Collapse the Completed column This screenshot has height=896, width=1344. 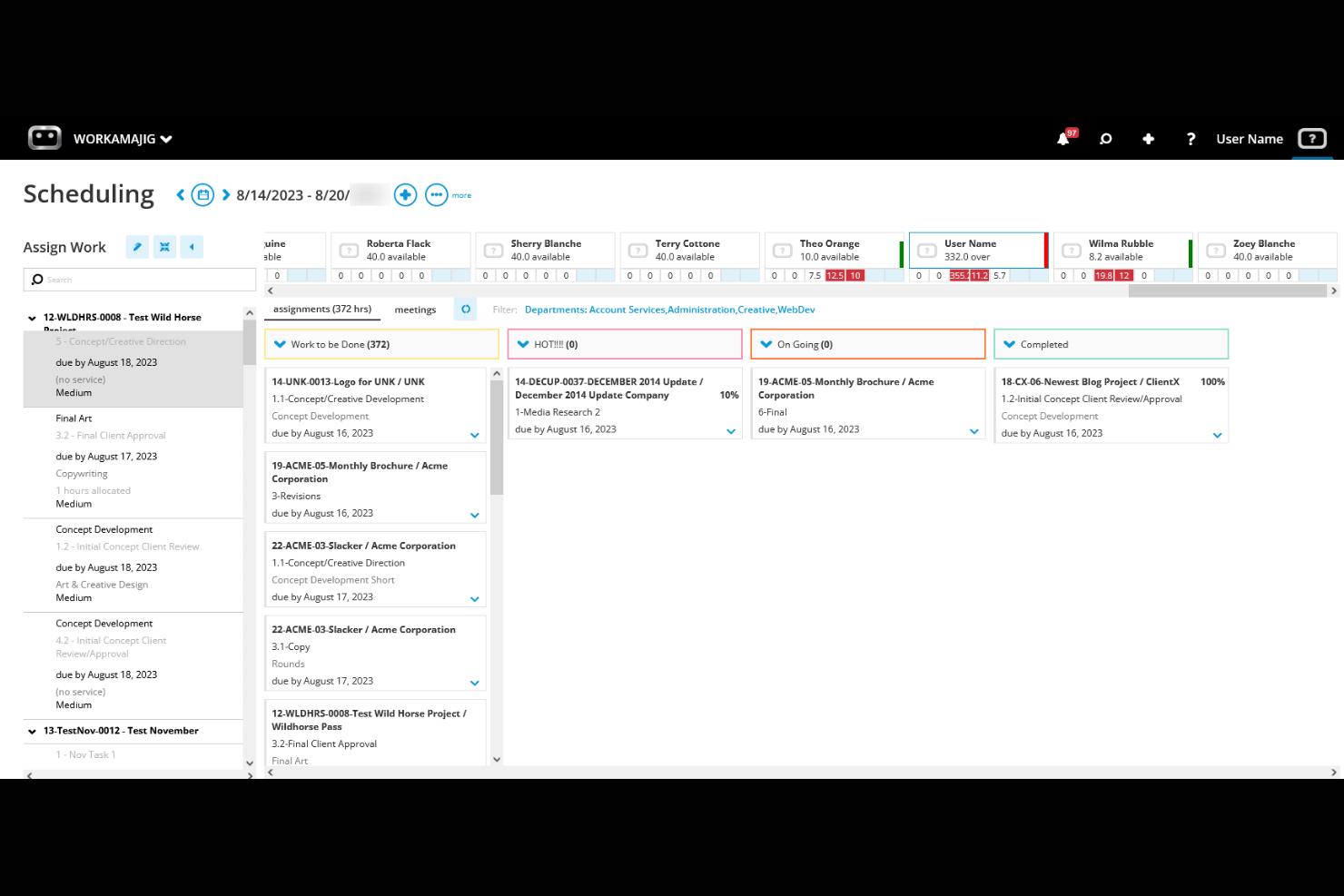coord(1009,345)
